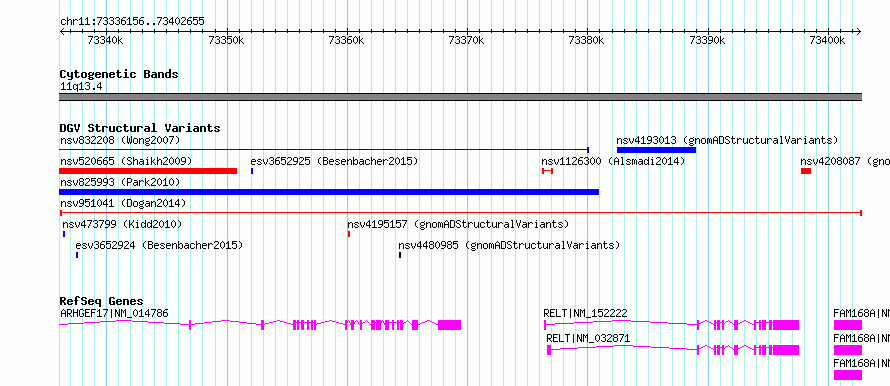Image resolution: width=890 pixels, height=386 pixels.
Task: Click the RELT NM_032871 terminal exon block
Action: pos(786,350)
